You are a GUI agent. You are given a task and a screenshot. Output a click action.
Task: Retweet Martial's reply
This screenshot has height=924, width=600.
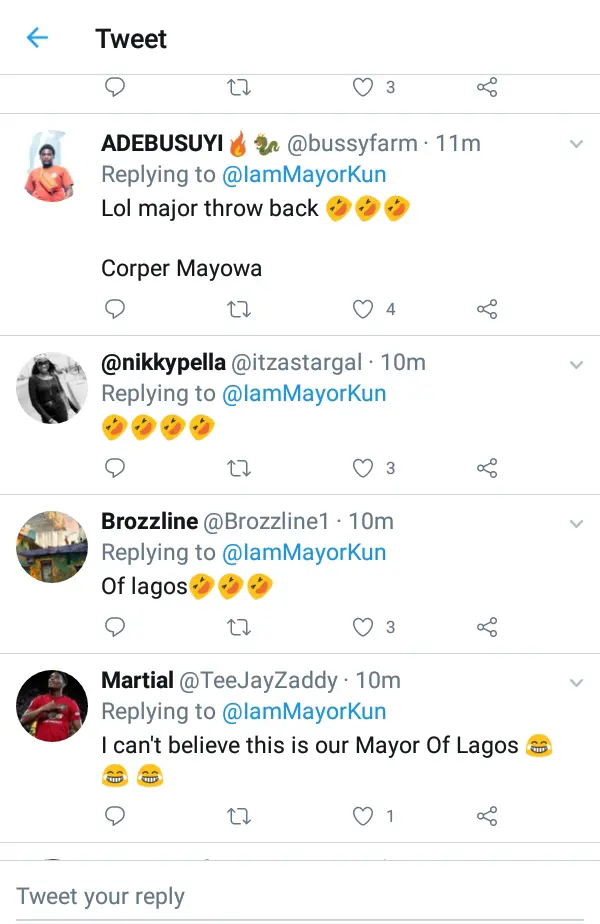(x=239, y=817)
